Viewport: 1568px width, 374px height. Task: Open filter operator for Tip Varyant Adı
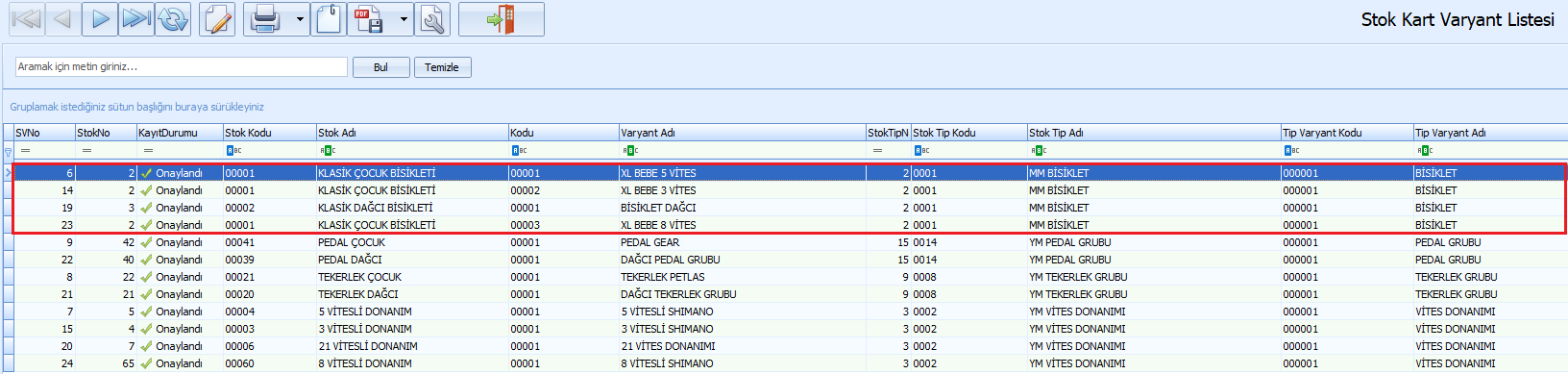pyautogui.click(x=1424, y=151)
